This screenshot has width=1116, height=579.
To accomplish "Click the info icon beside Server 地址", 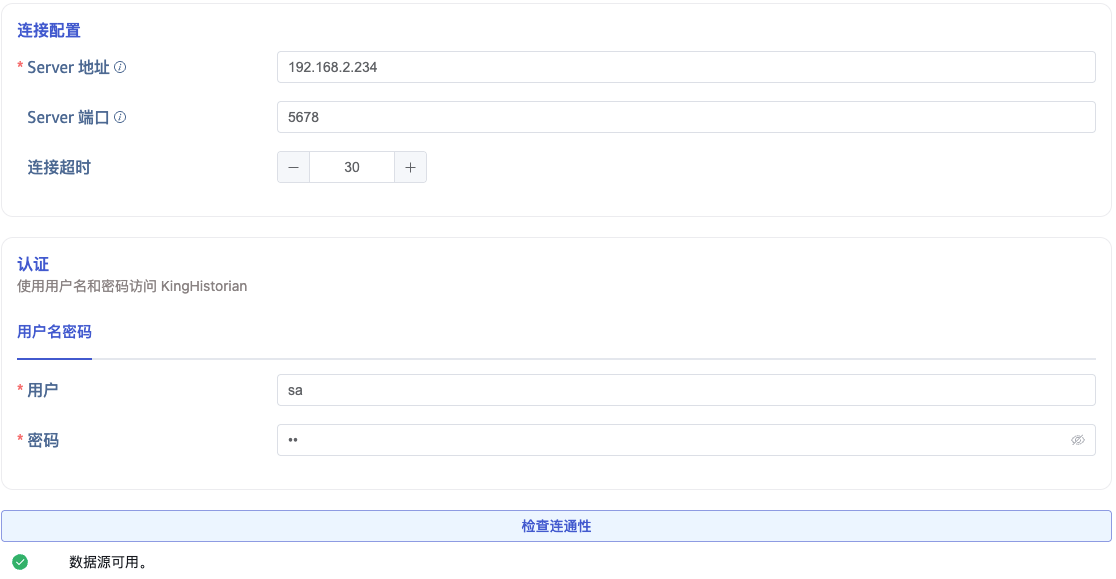I will point(120,67).
